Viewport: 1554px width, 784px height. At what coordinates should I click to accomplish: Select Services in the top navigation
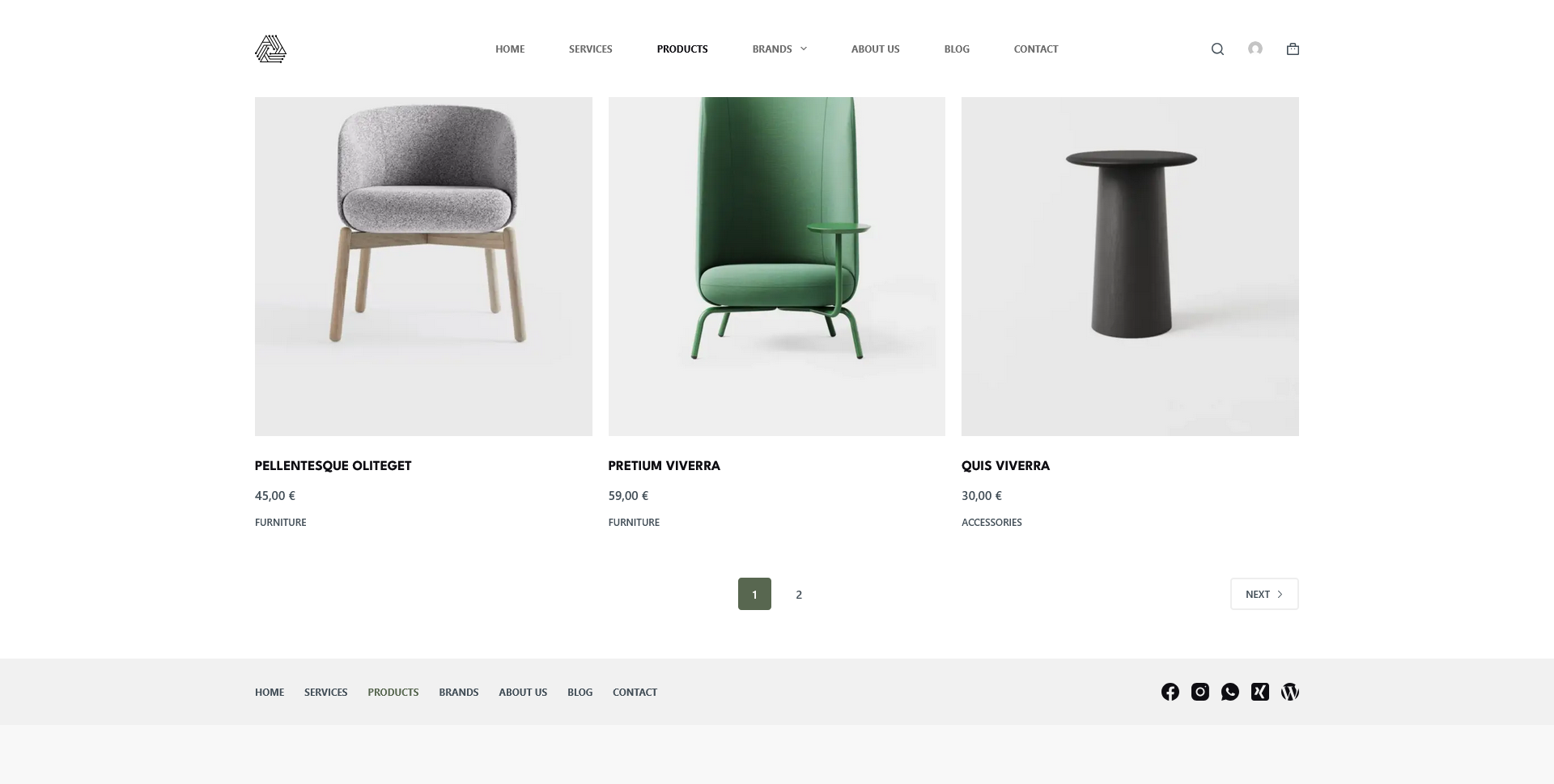(x=591, y=49)
